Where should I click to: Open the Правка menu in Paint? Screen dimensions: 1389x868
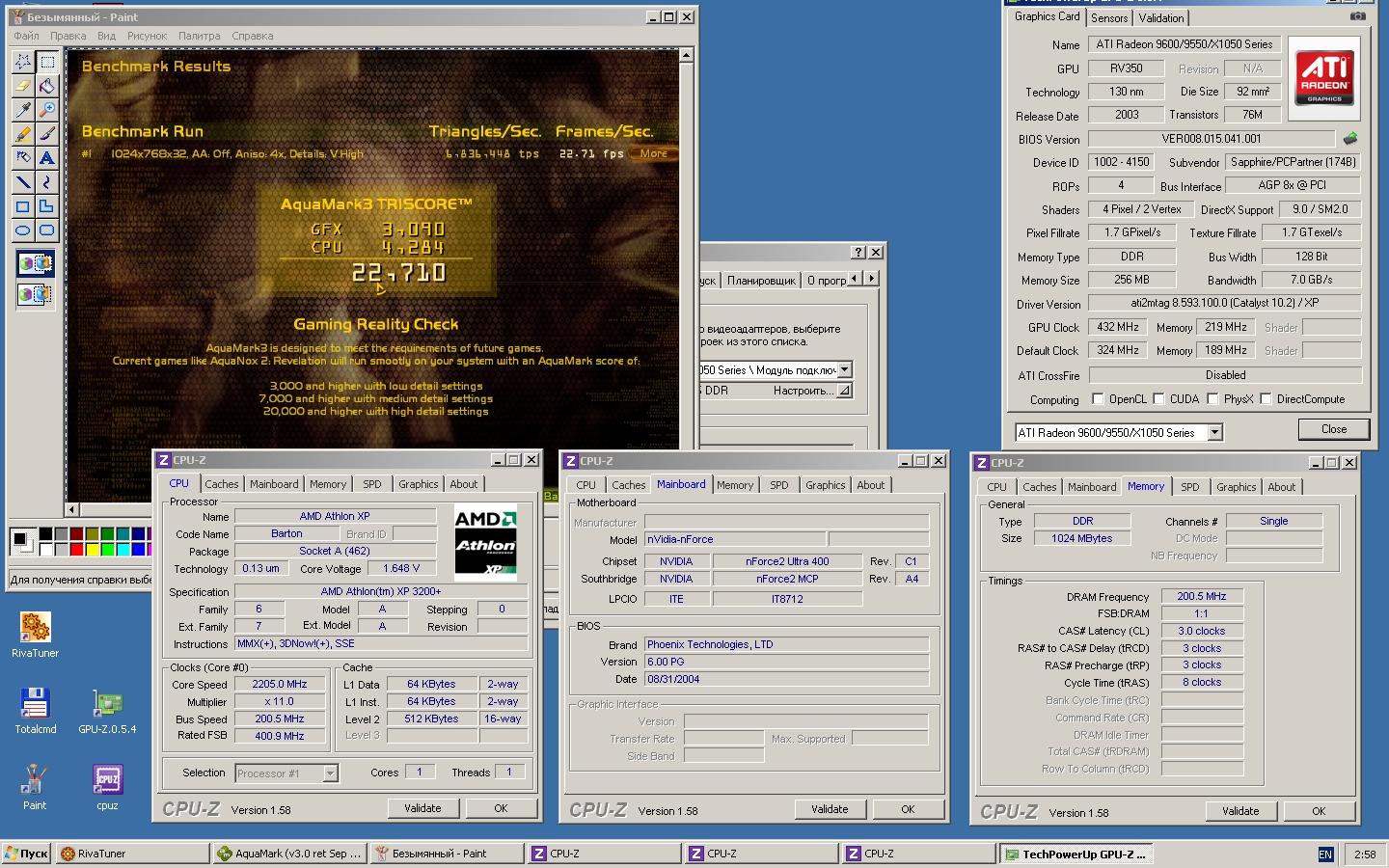(x=68, y=36)
